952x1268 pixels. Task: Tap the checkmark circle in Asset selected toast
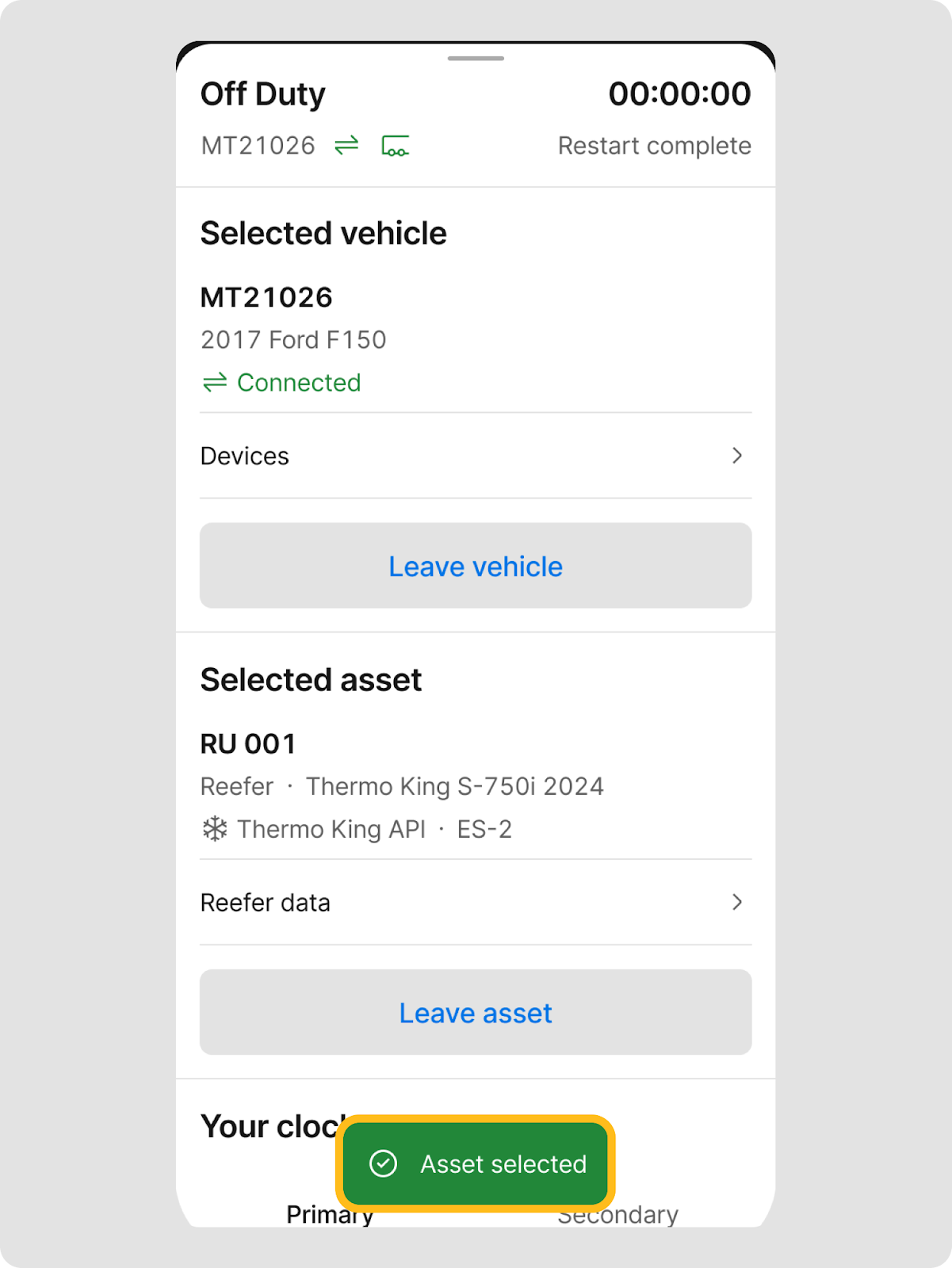[384, 1163]
